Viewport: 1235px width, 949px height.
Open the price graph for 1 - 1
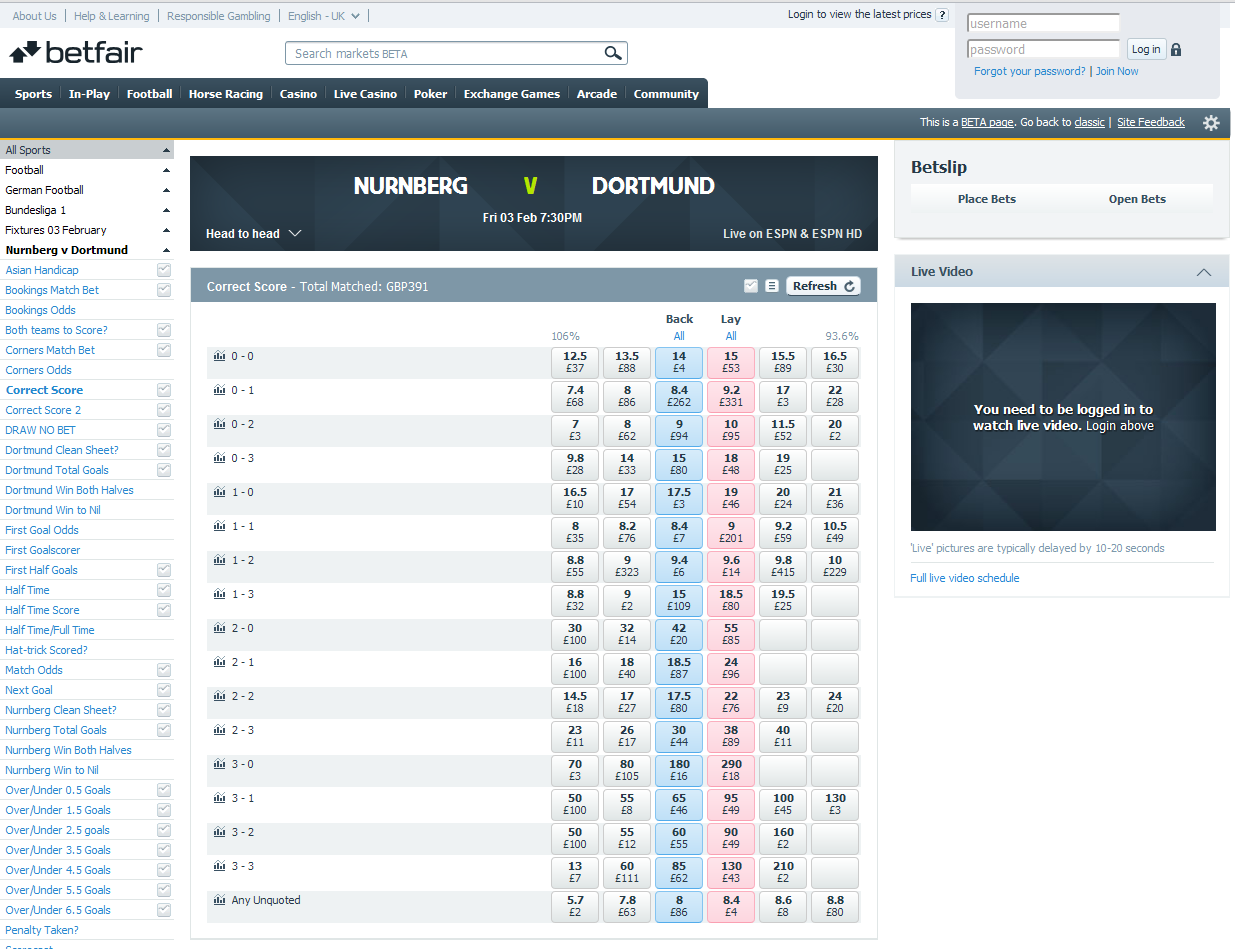point(219,526)
